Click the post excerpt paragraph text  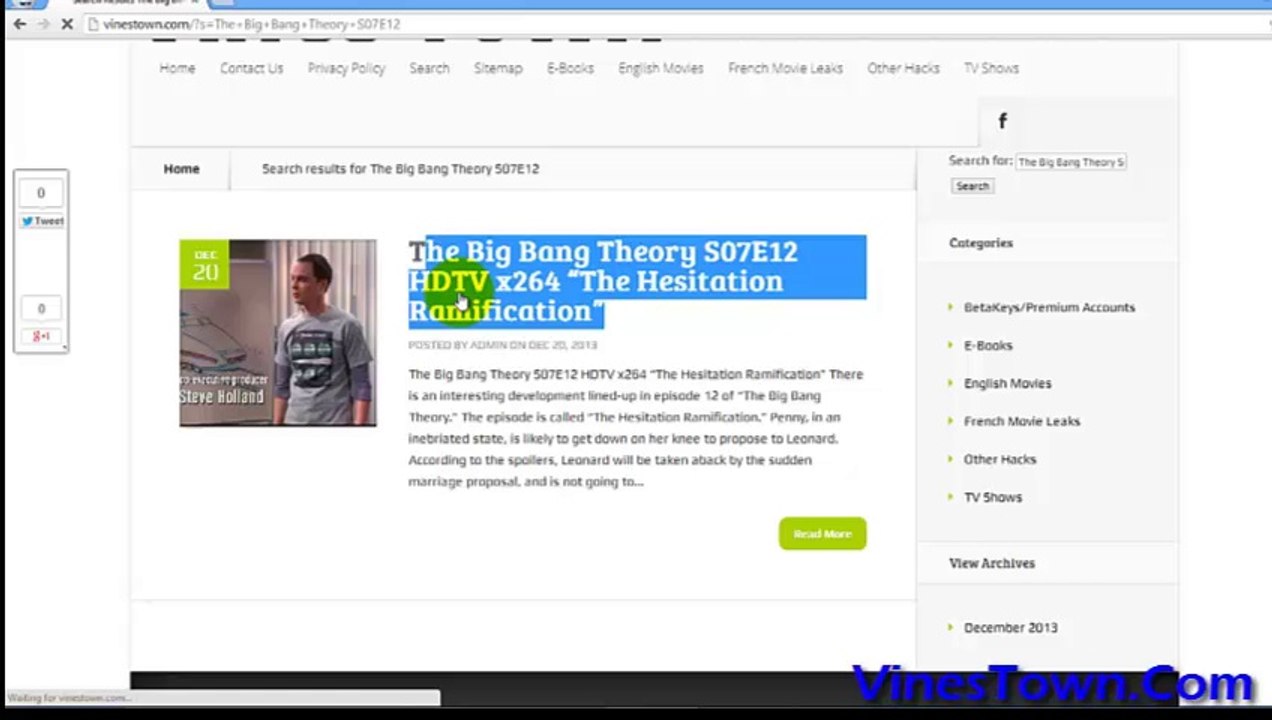click(x=636, y=428)
